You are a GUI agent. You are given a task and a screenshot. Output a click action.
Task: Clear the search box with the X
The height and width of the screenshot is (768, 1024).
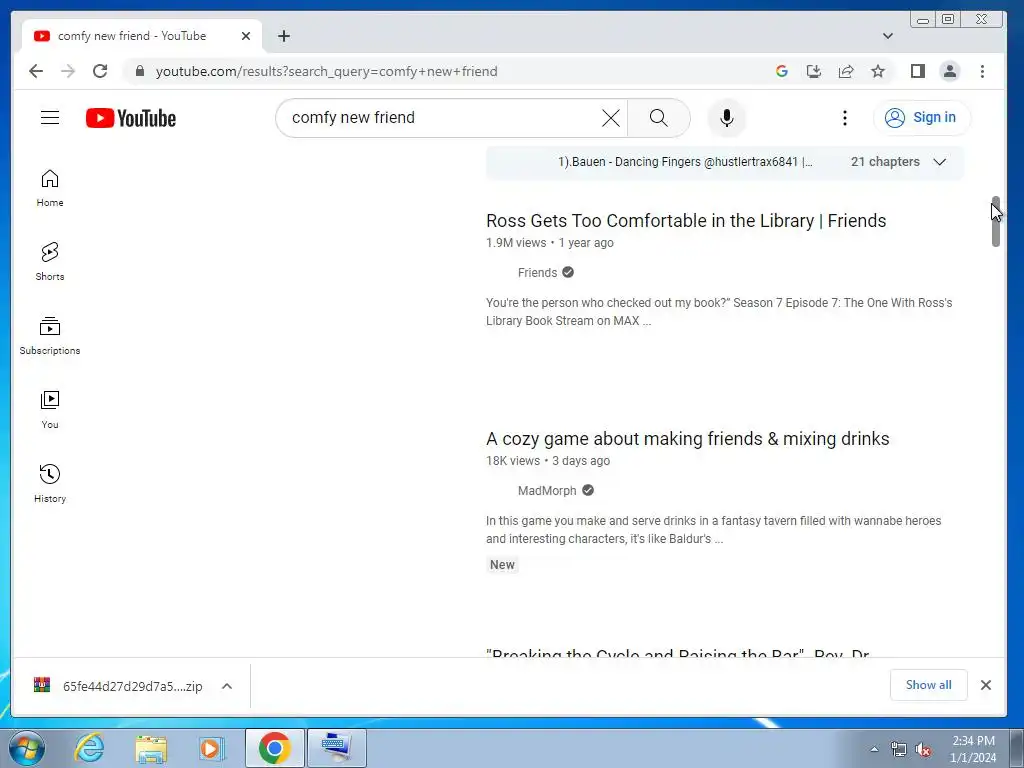[611, 118]
